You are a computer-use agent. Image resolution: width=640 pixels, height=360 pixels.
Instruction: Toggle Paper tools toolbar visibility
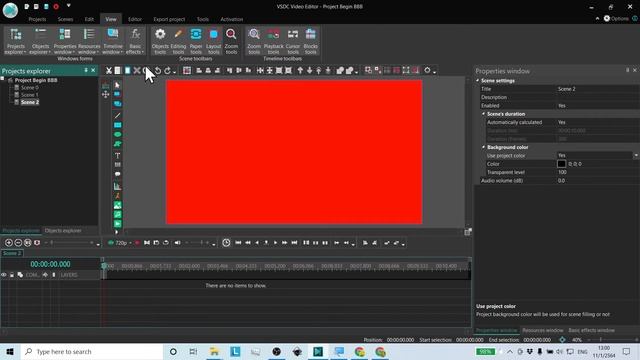196,41
